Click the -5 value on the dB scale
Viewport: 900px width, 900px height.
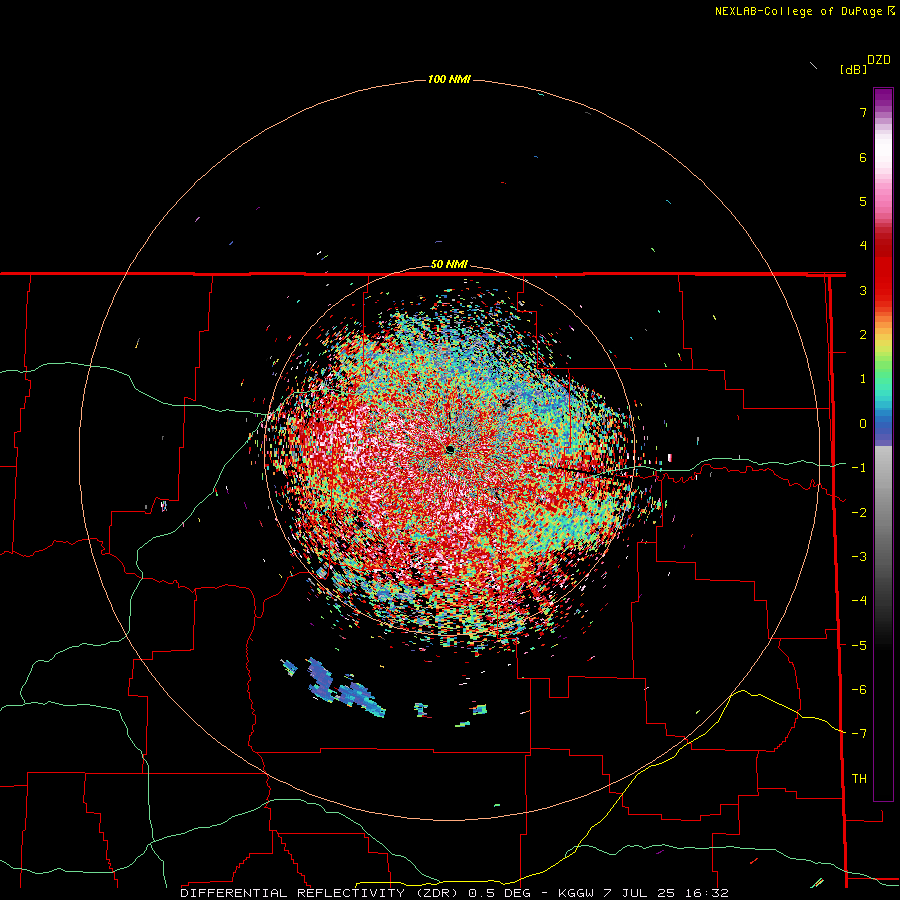point(859,646)
